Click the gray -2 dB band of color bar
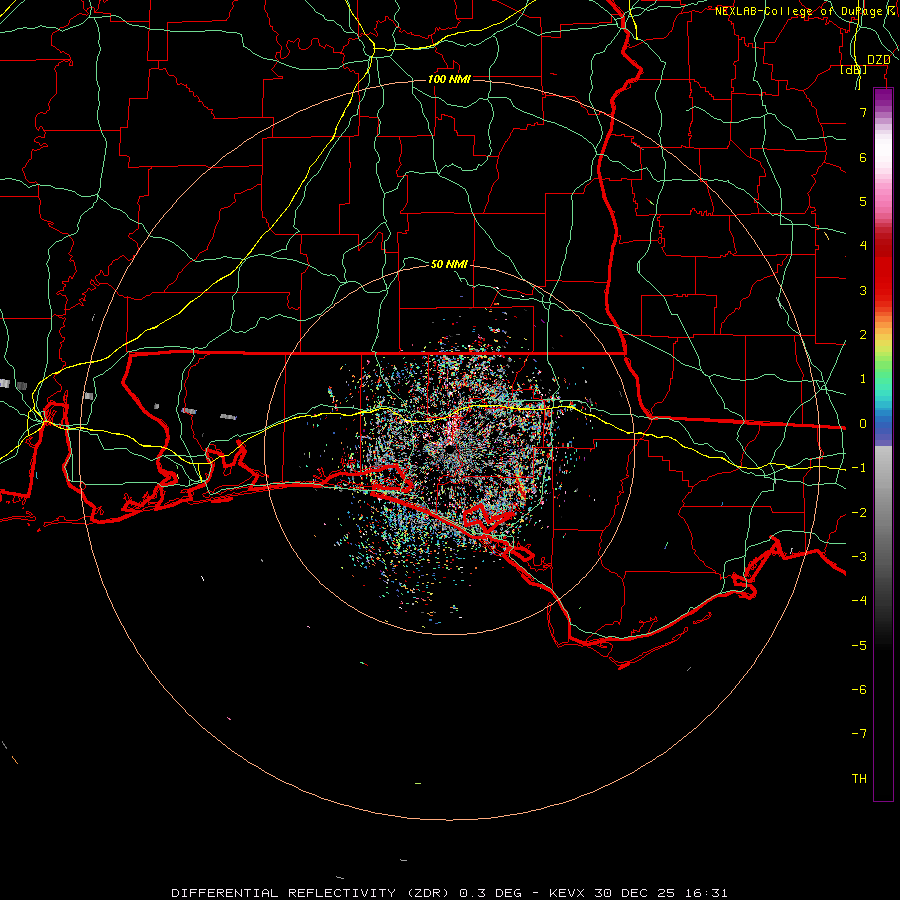900x900 pixels. point(883,513)
